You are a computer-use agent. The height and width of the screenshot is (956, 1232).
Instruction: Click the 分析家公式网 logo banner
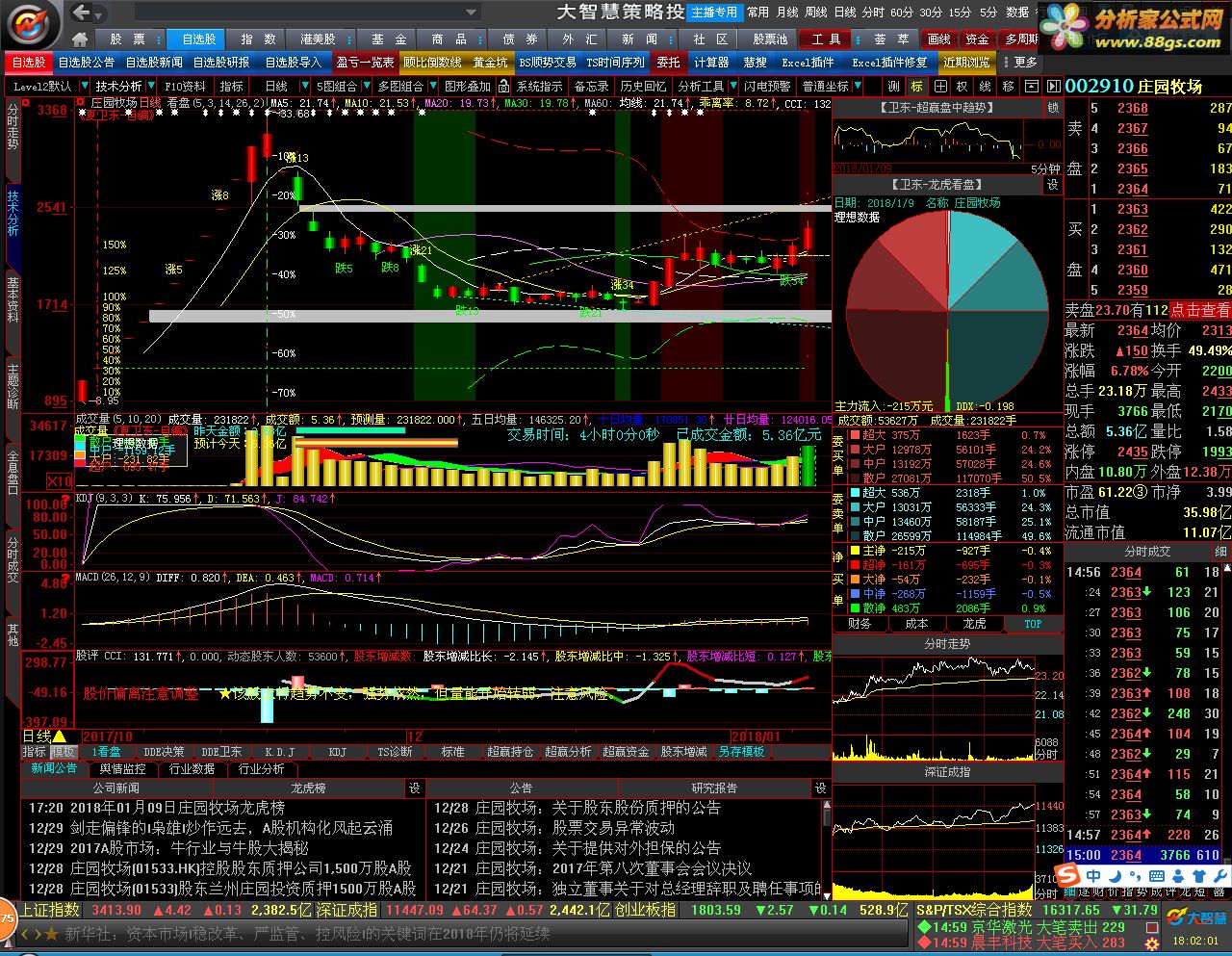coord(1133,27)
